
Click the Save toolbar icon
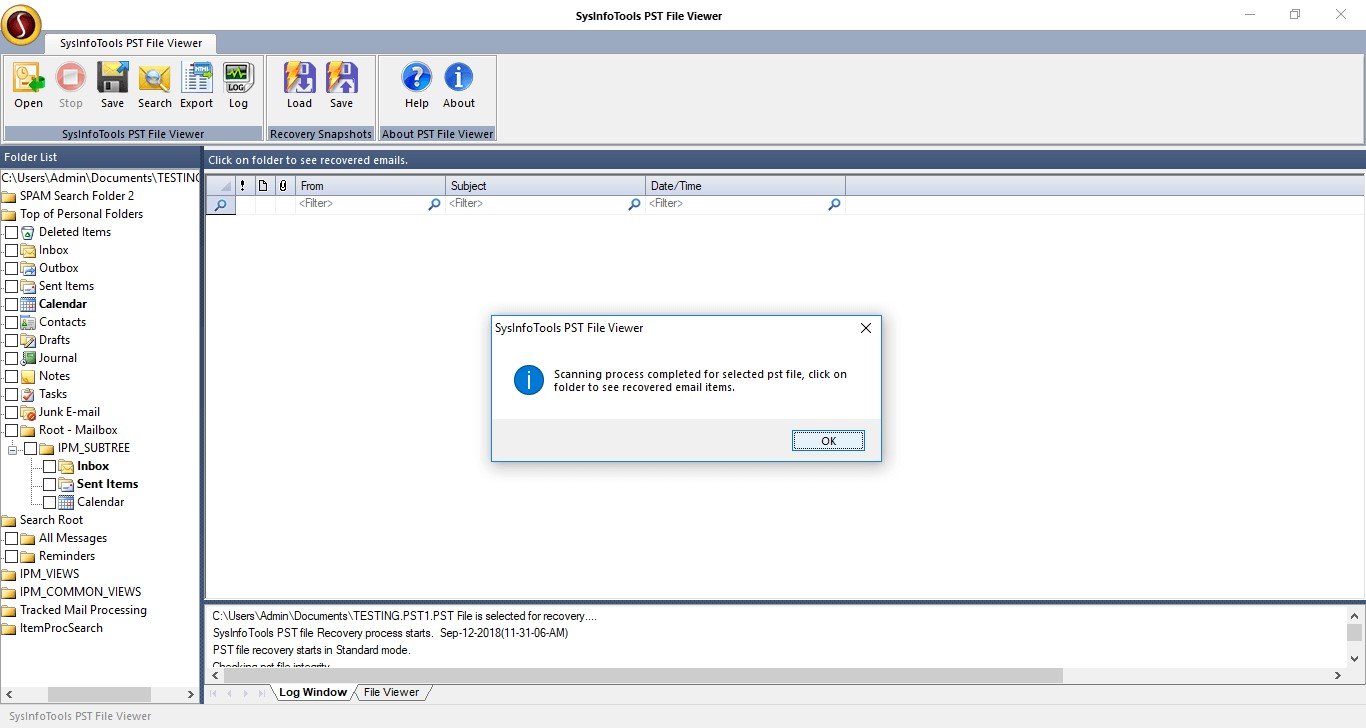112,85
